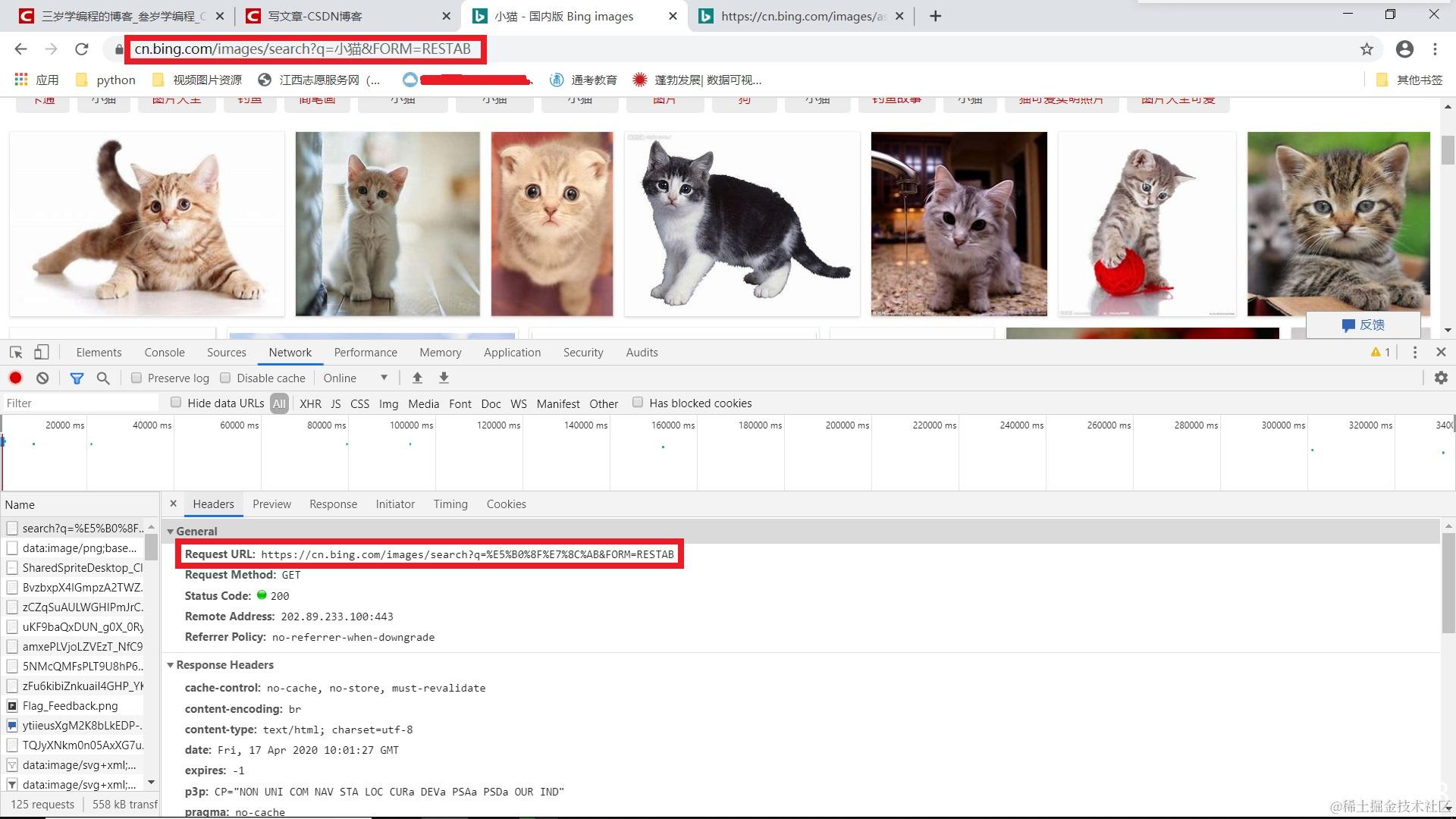Open the Preview tab of request
This screenshot has width=1456, height=819.
point(271,504)
